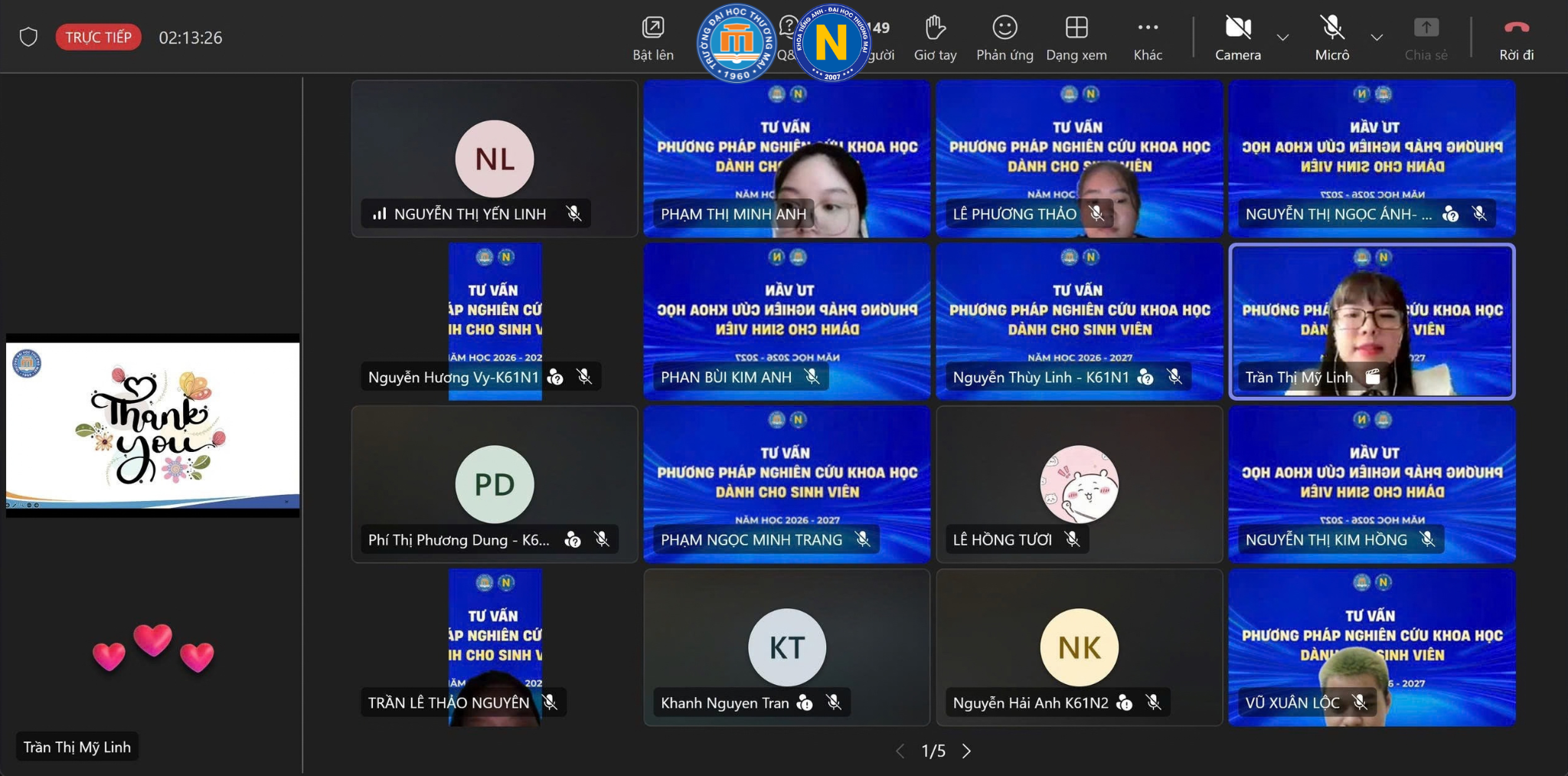Open Khác more options menu

(1148, 38)
